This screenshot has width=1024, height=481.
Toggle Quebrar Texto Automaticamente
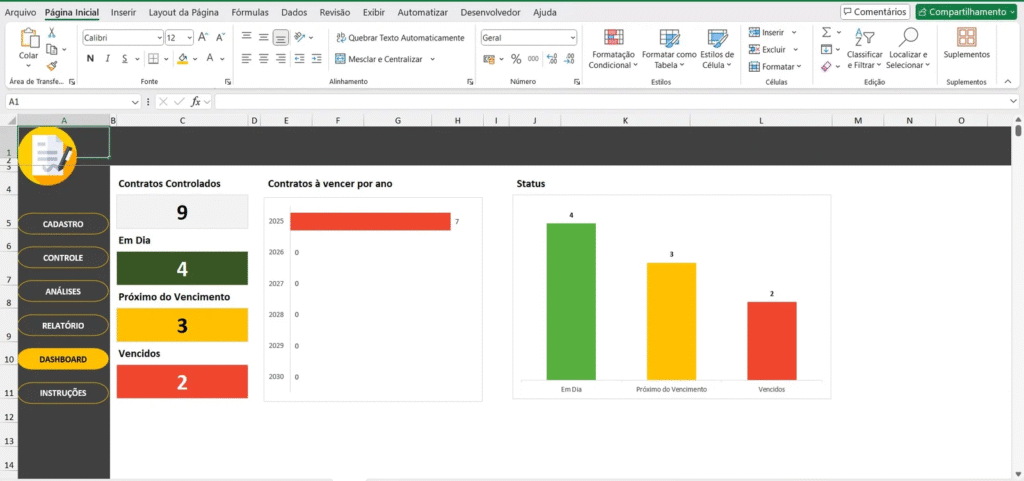400,37
